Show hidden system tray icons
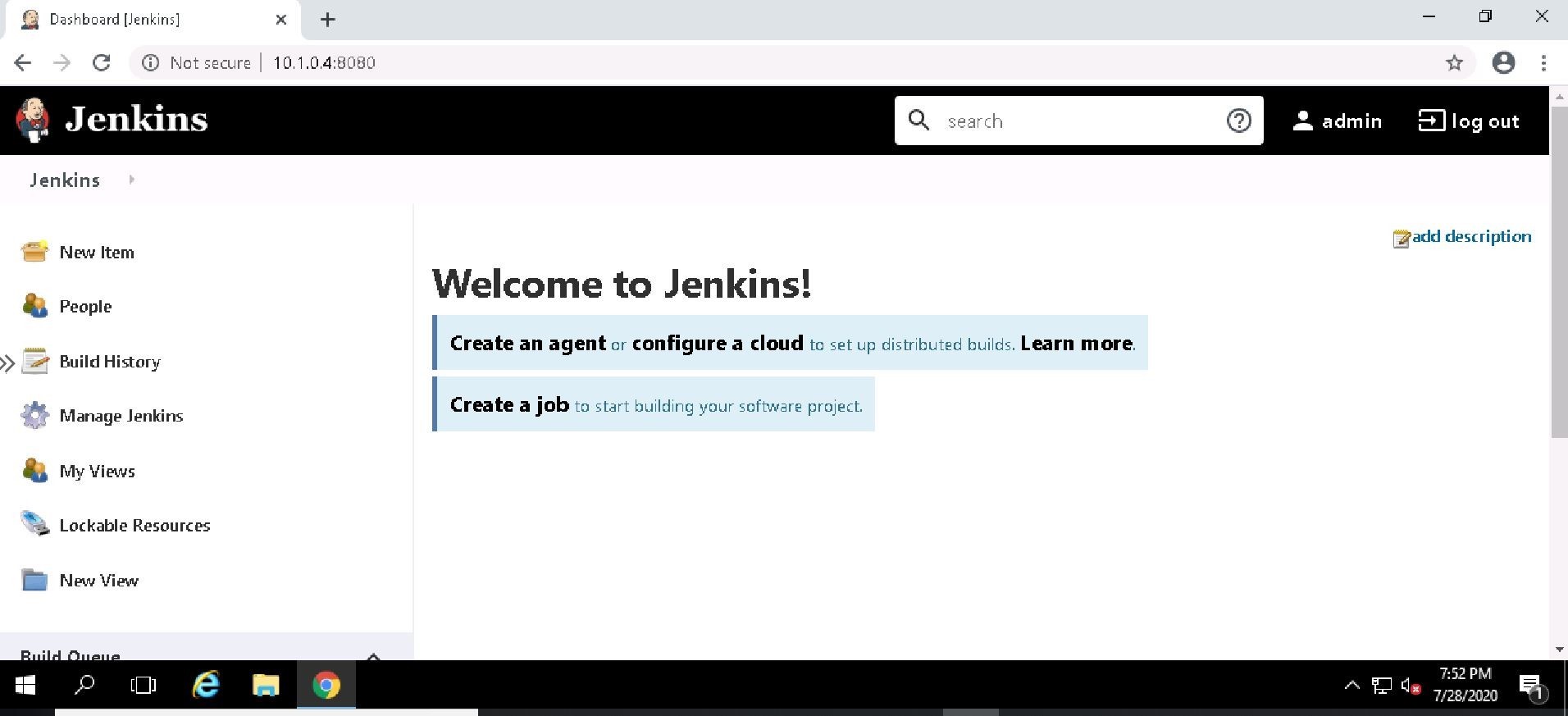 click(x=1351, y=686)
